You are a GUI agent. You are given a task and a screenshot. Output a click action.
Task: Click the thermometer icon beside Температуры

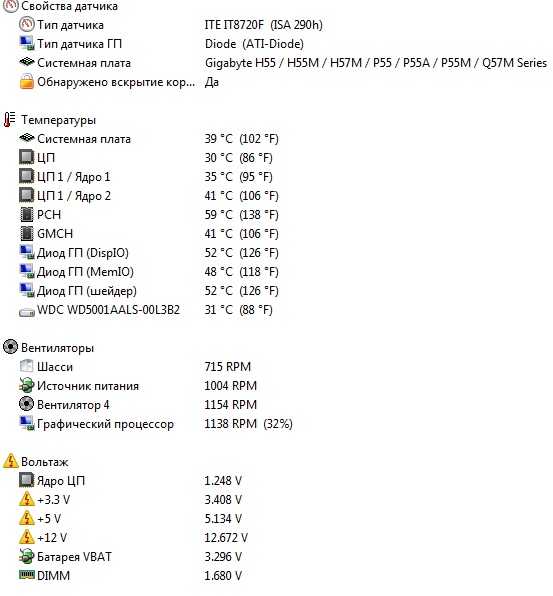coord(10,119)
